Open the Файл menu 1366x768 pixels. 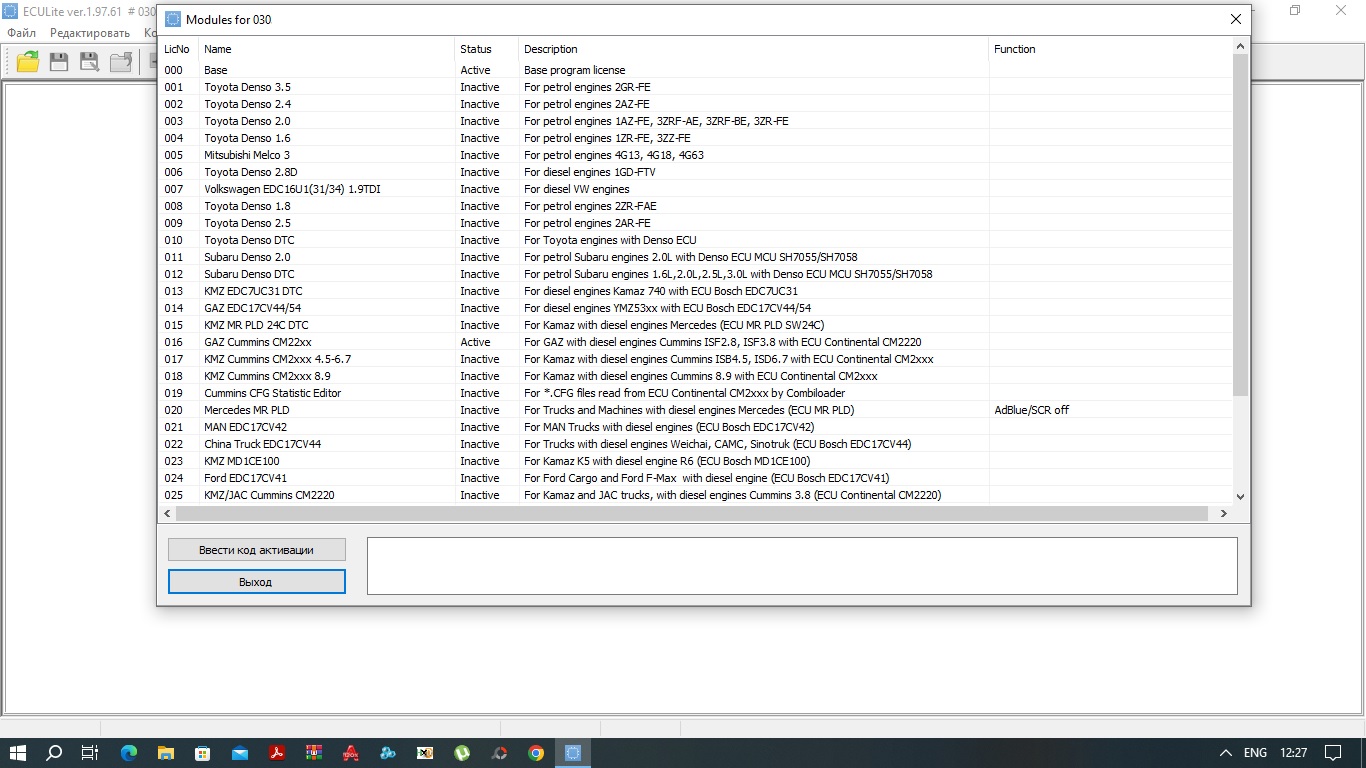coord(21,33)
